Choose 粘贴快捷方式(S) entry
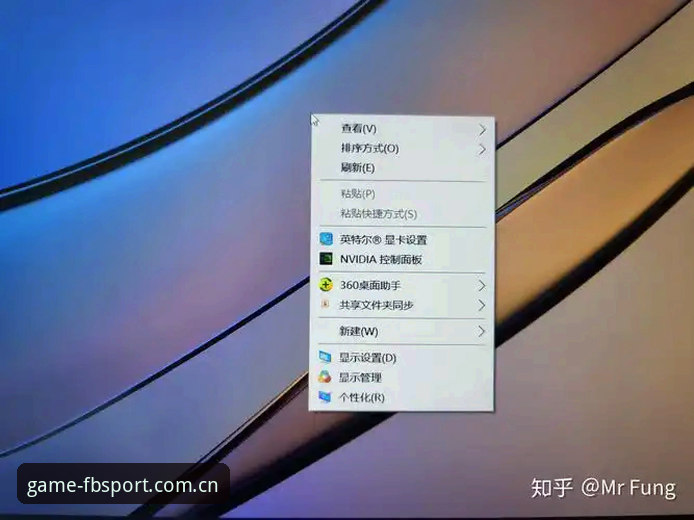694x520 pixels. tap(402, 214)
